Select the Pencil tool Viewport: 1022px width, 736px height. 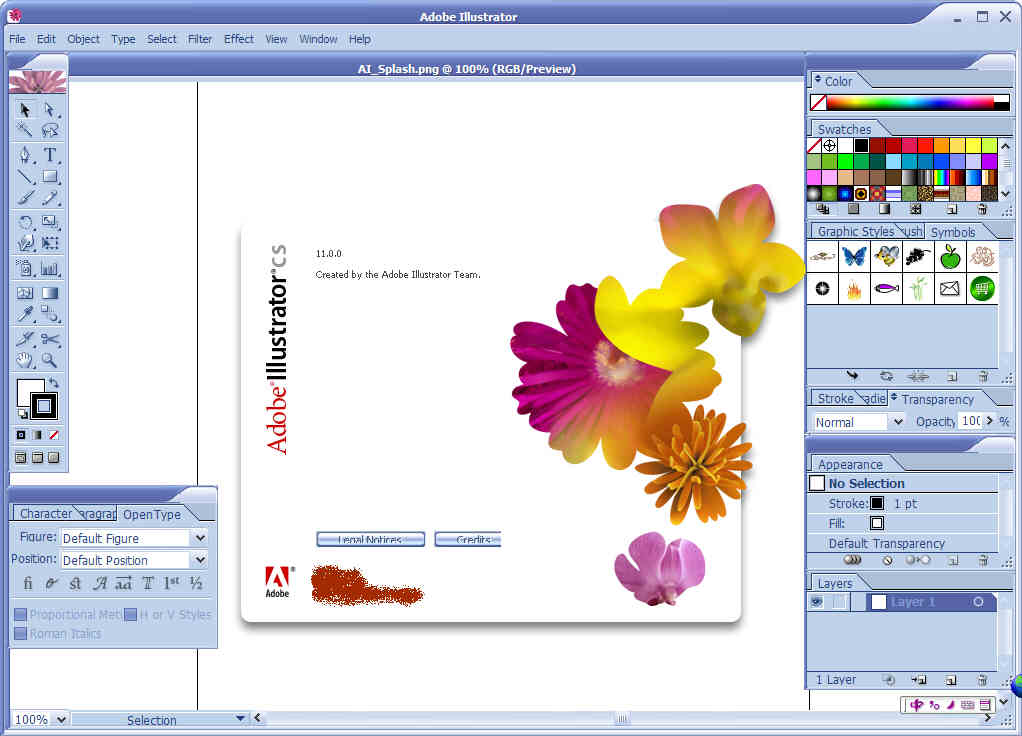(50, 198)
